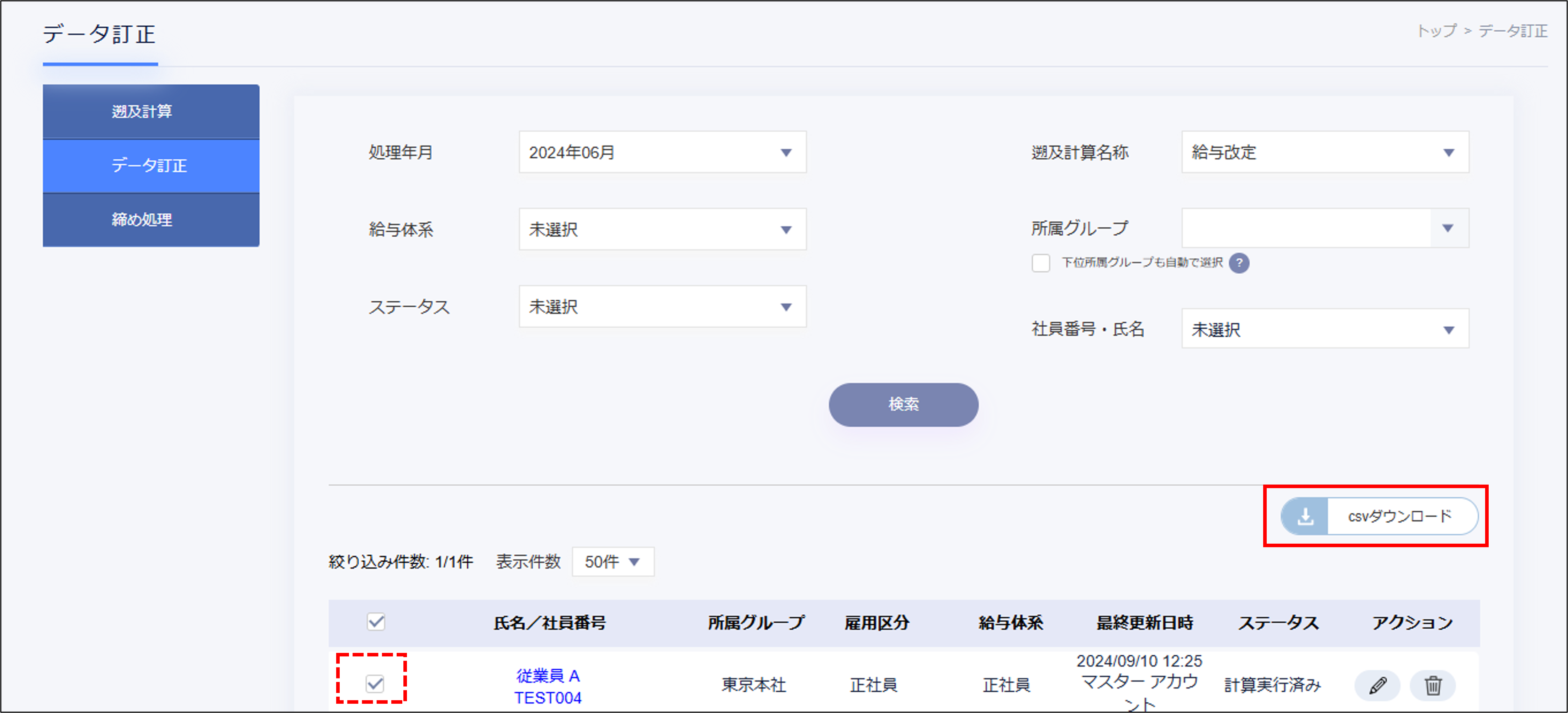Uncheck the checkbox on 従業員 A's row
This screenshot has width=1568, height=713.
(x=374, y=685)
